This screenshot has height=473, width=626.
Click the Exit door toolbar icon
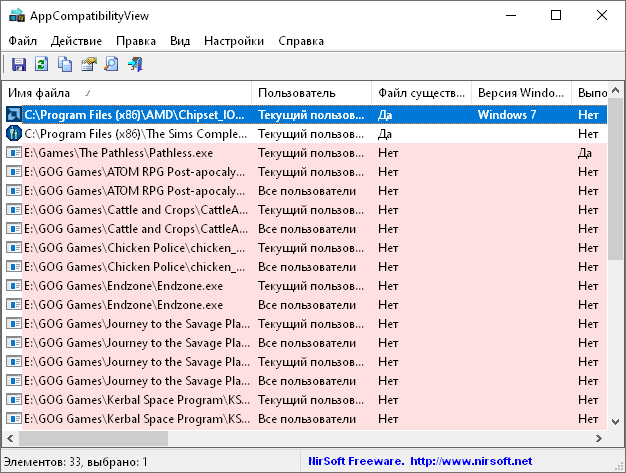tap(135, 65)
